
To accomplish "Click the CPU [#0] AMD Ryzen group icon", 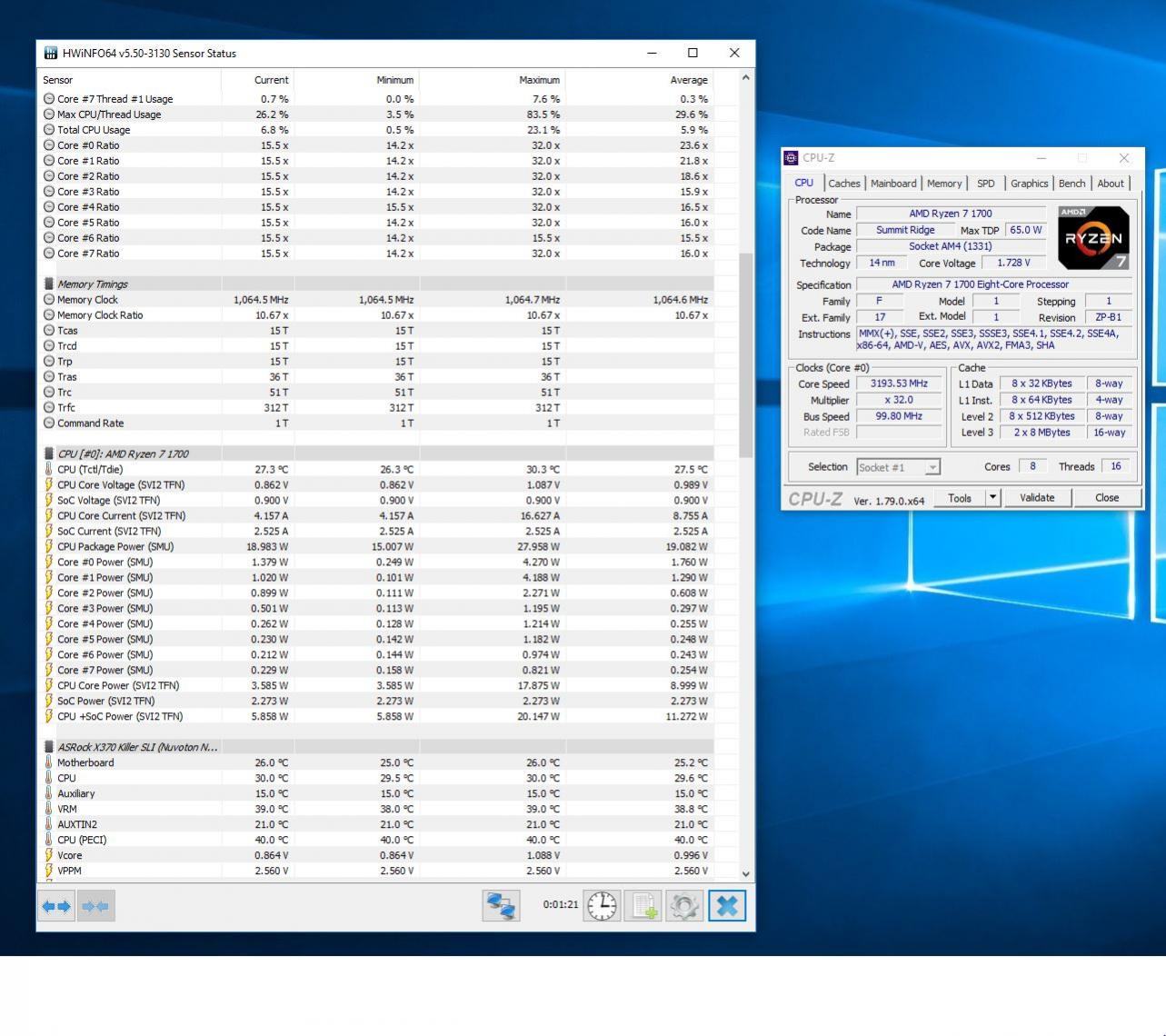I will point(49,454).
